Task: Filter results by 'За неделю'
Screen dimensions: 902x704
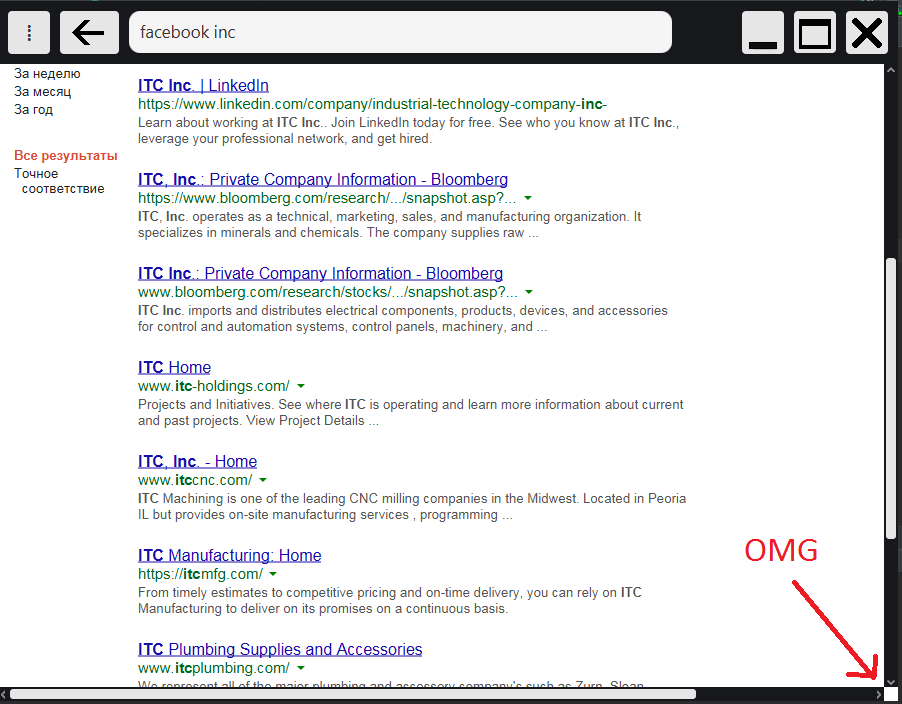Action: click(47, 74)
